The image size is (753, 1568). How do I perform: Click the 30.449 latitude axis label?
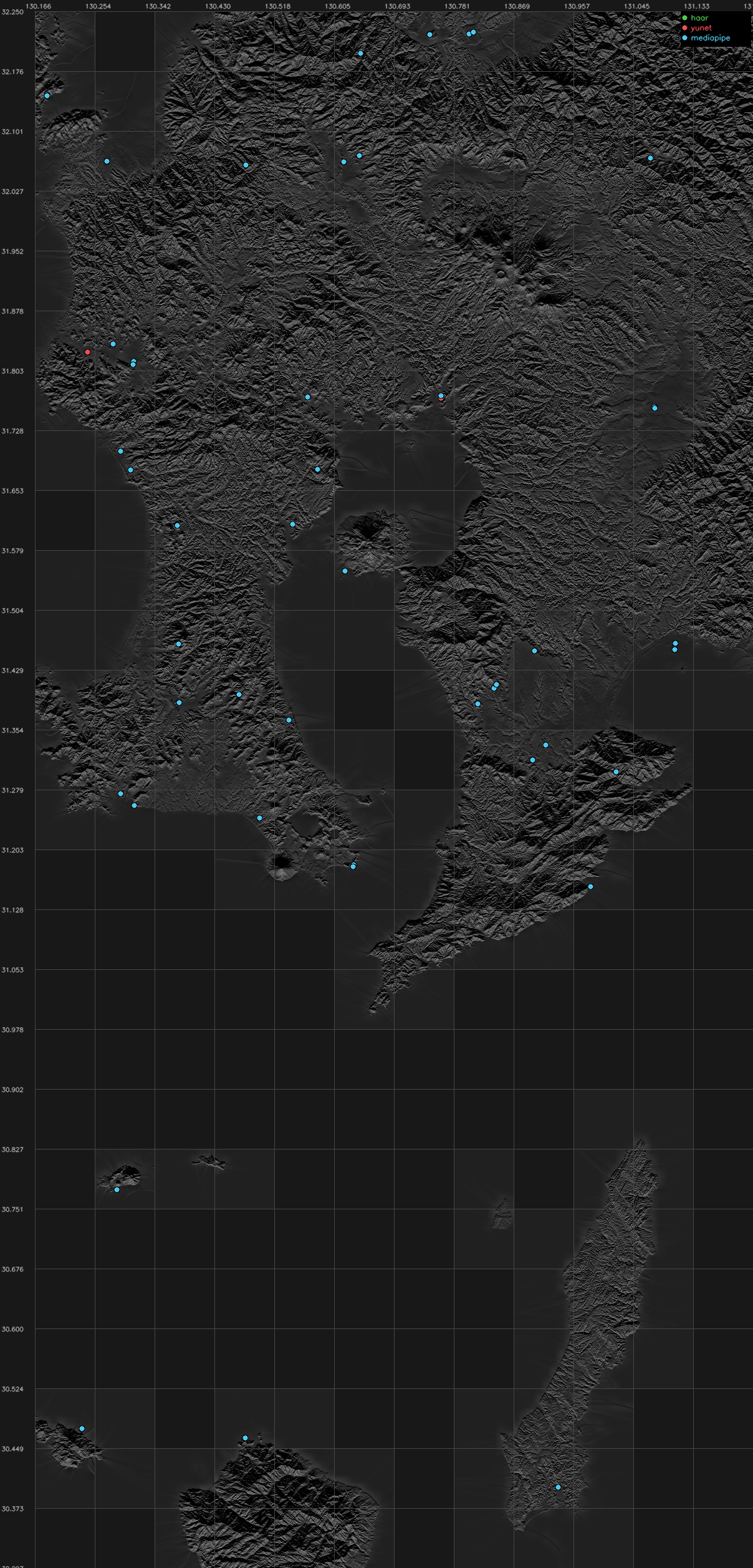pyautogui.click(x=12, y=1449)
